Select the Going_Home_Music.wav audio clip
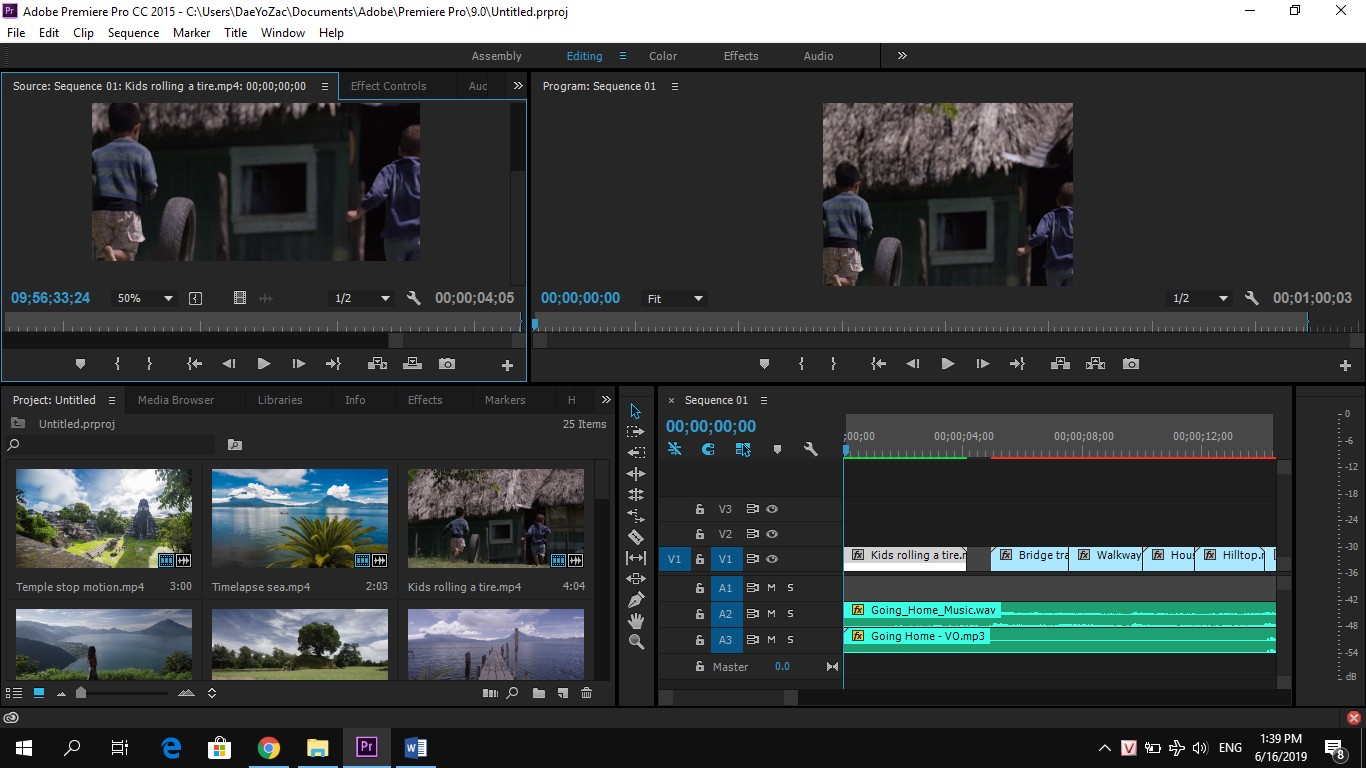 coord(1060,614)
